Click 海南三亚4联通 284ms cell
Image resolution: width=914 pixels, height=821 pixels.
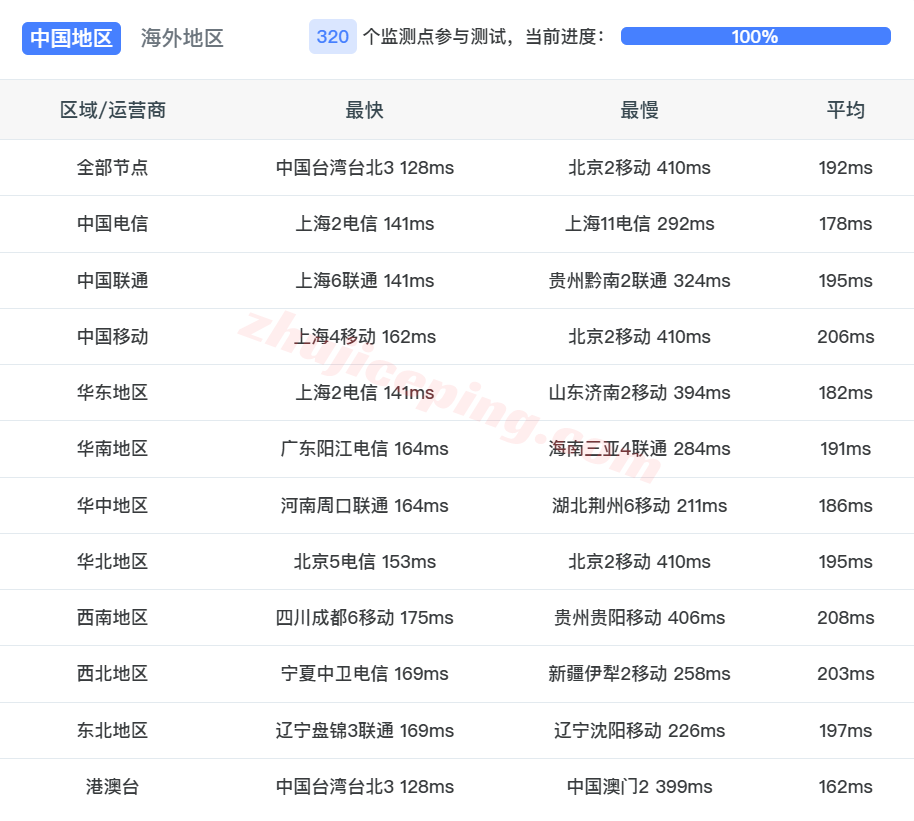click(639, 448)
